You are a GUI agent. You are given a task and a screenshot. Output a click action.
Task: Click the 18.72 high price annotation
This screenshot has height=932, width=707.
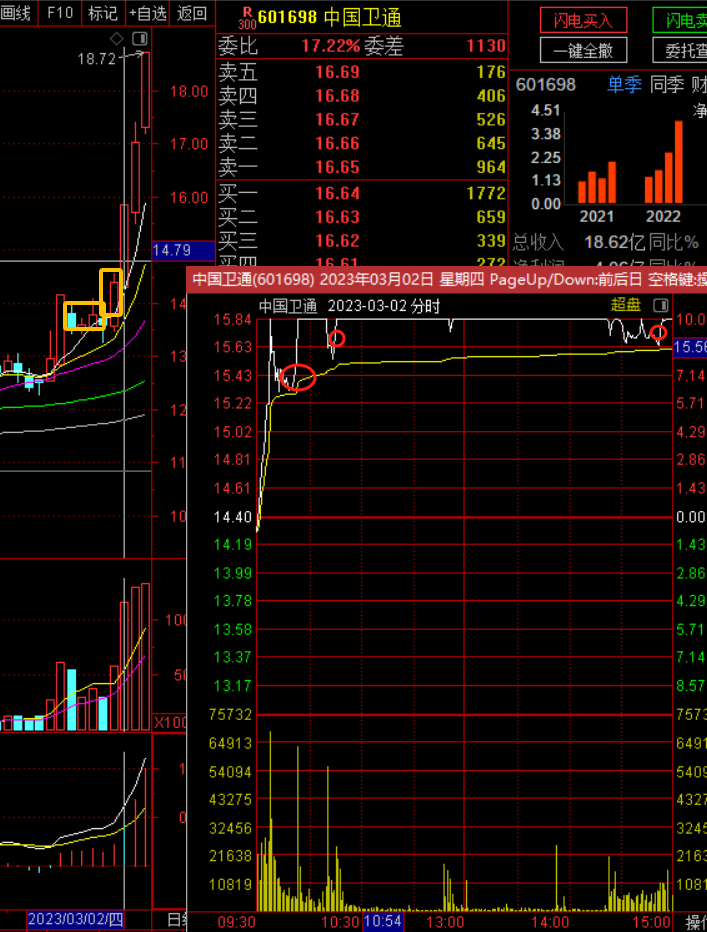[x=96, y=58]
